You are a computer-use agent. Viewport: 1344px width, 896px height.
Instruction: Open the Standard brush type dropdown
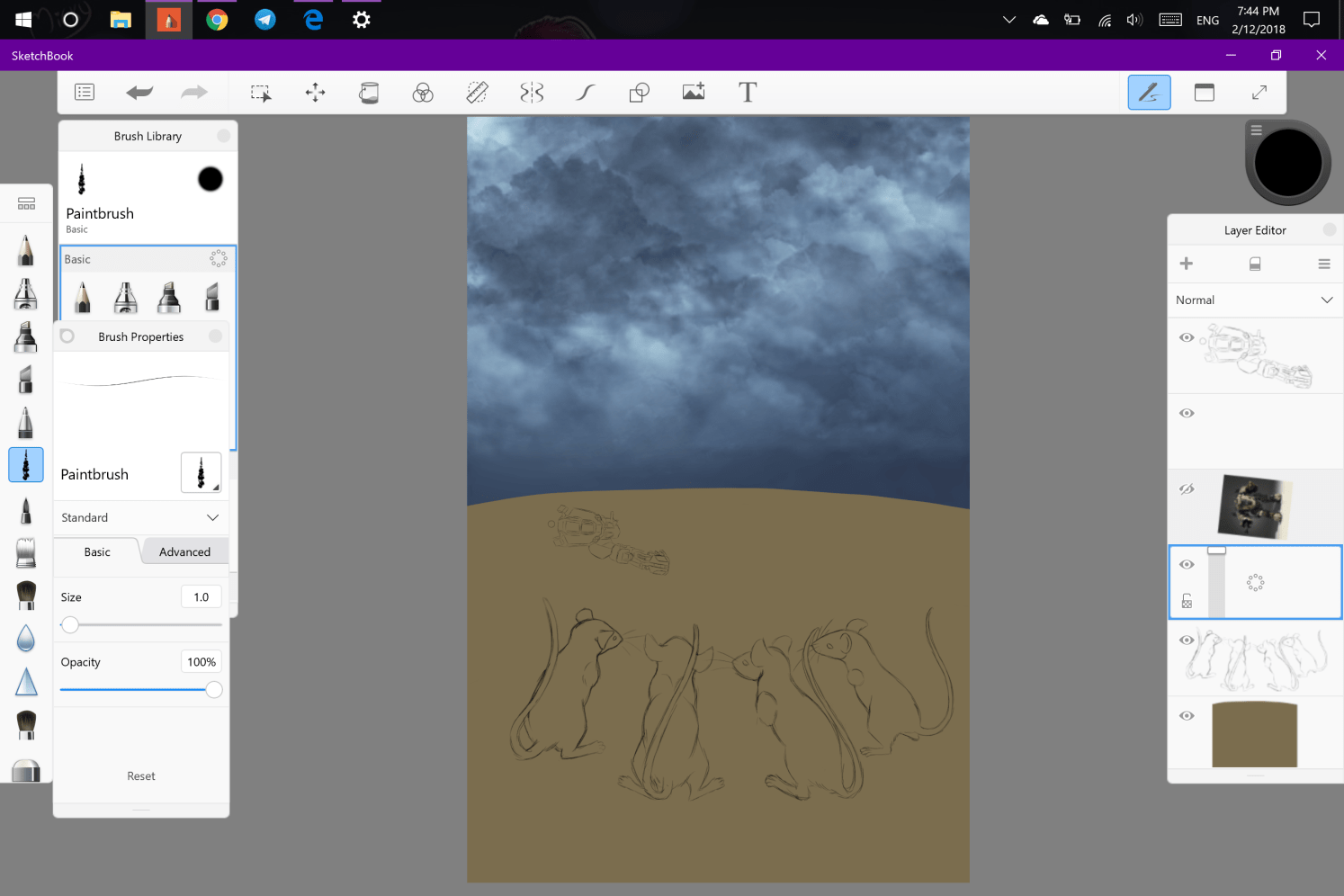140,517
